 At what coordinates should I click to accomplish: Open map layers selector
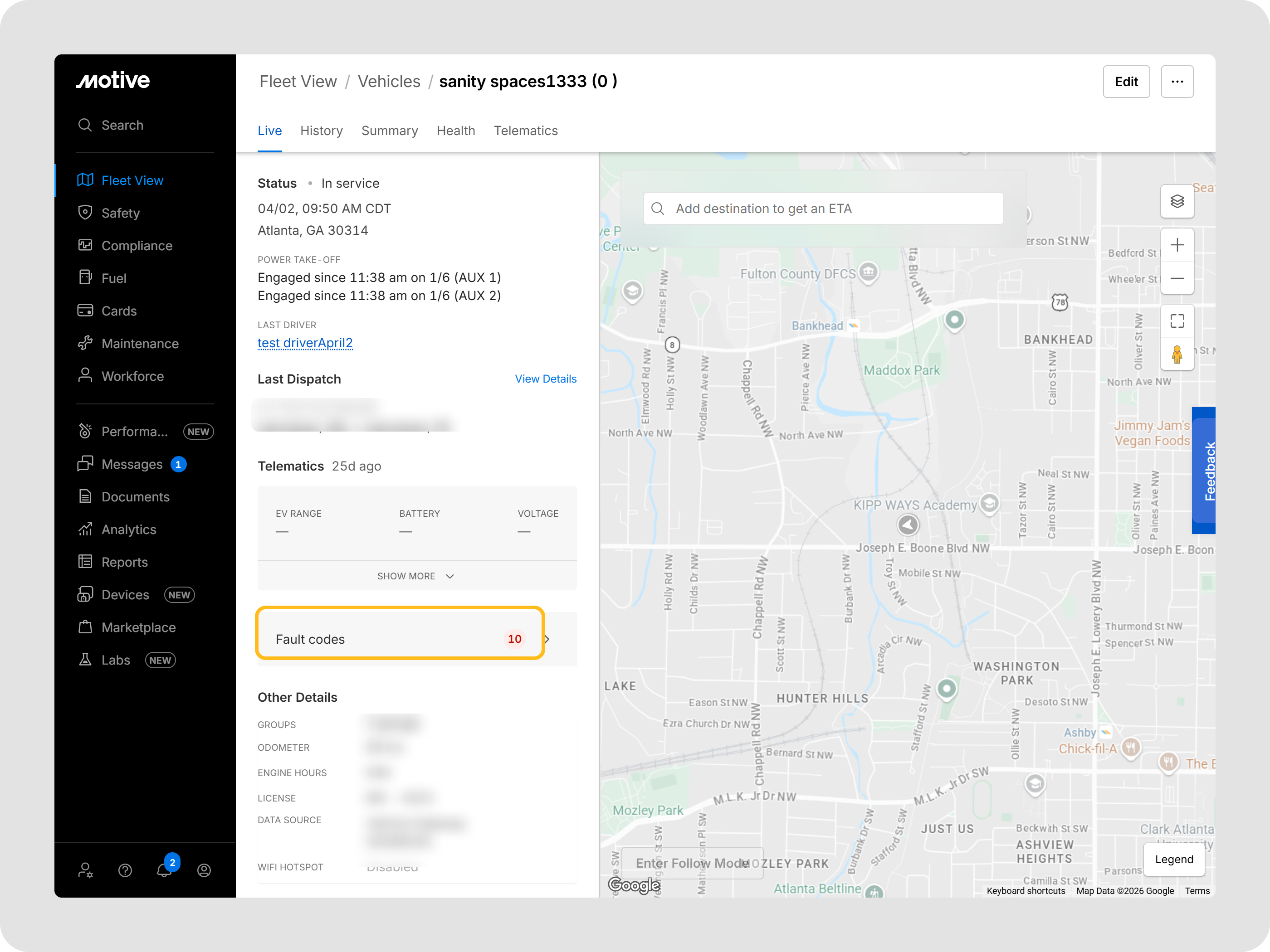point(1177,201)
